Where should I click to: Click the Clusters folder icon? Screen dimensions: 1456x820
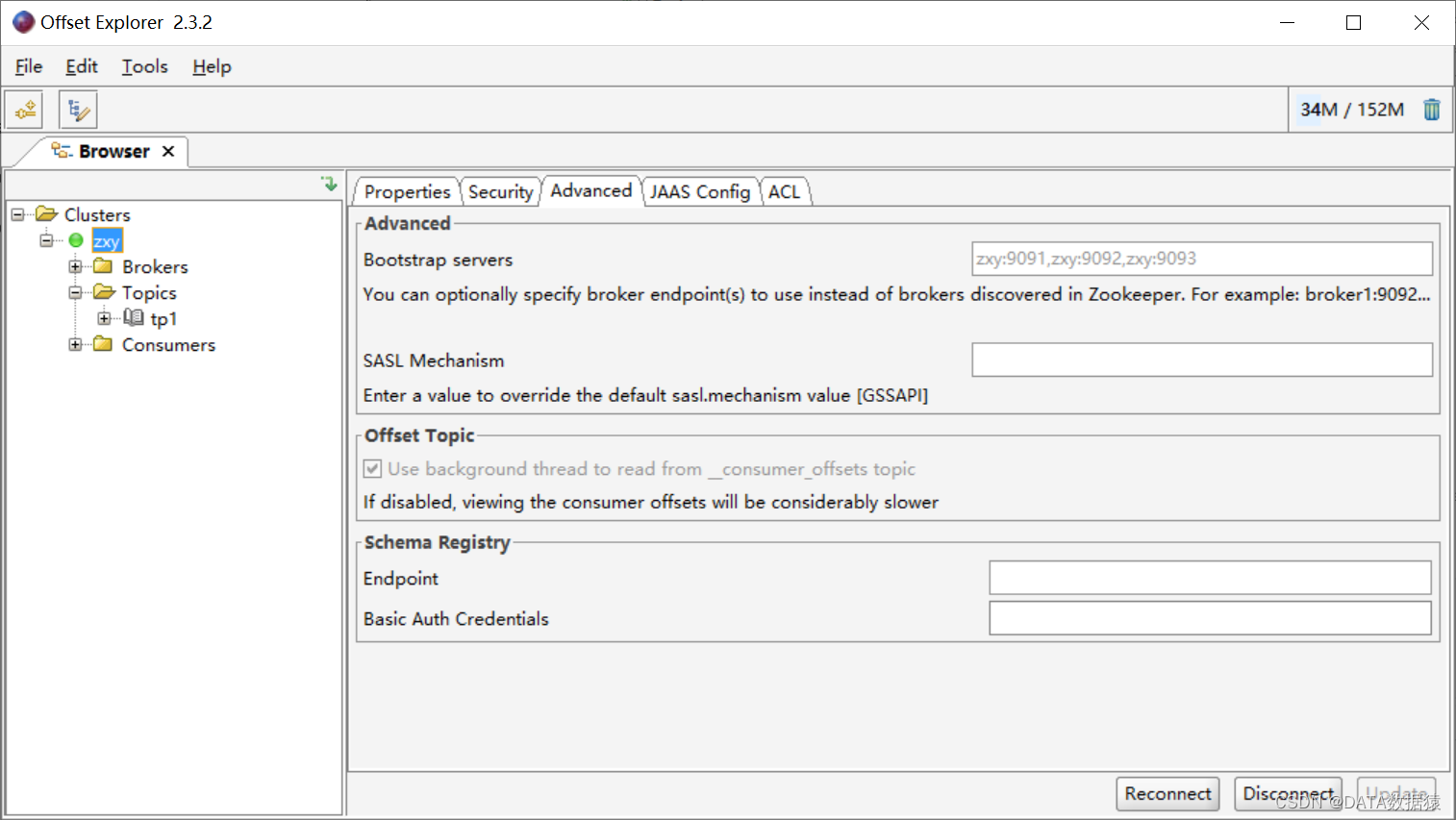click(x=46, y=214)
